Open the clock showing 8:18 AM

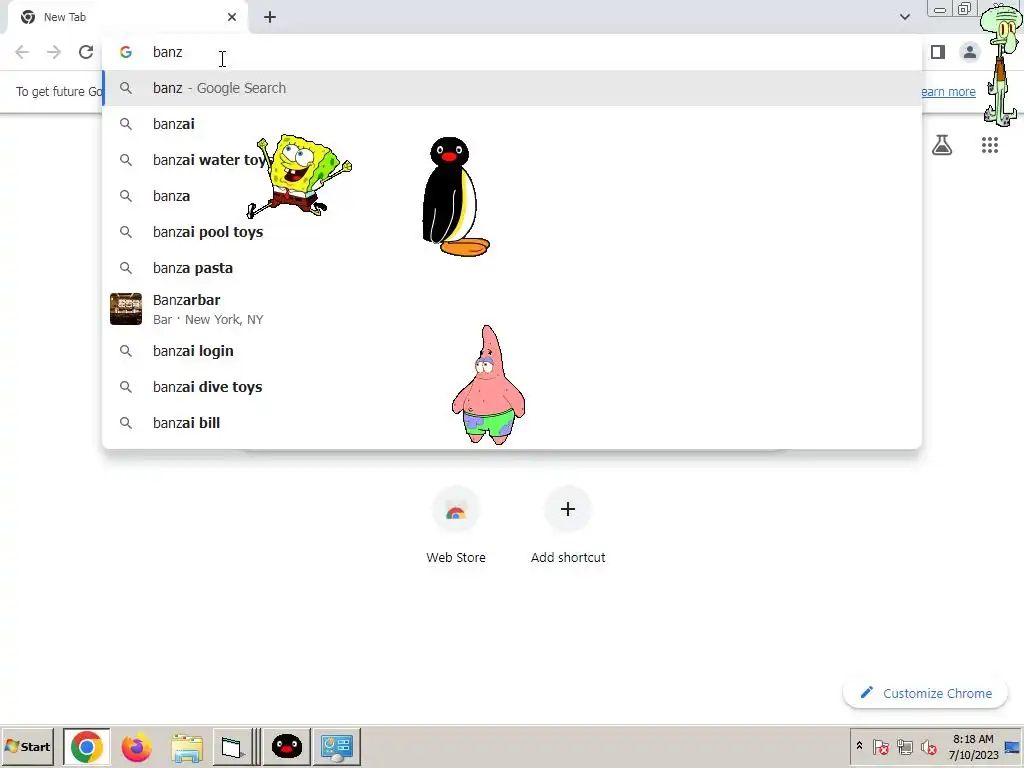(x=973, y=747)
